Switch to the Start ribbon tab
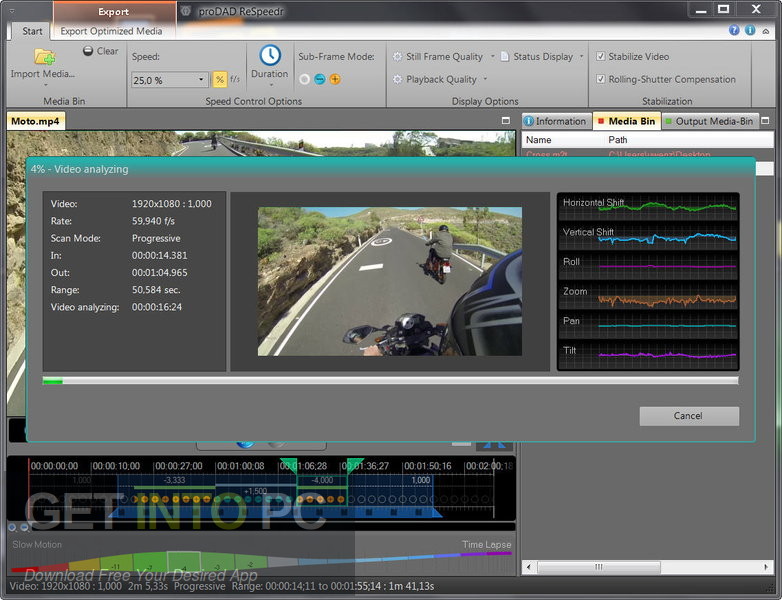 pos(32,31)
